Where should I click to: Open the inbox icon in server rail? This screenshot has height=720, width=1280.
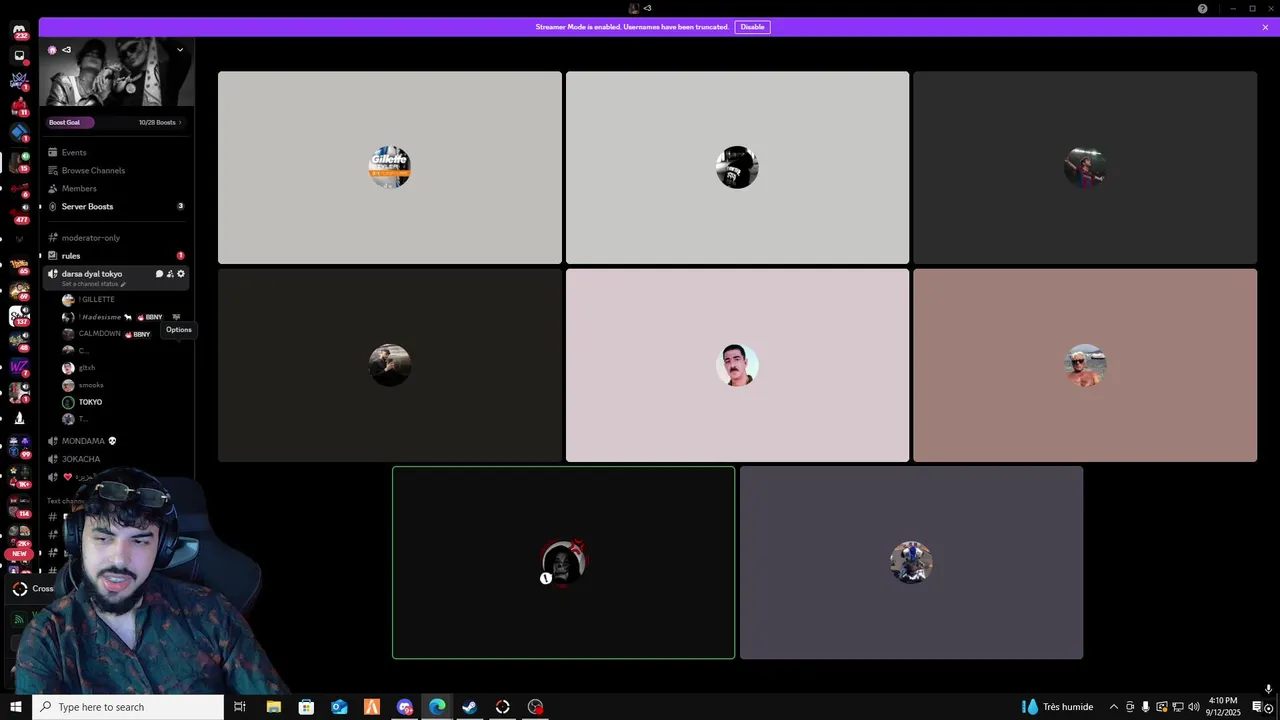tap(19, 56)
